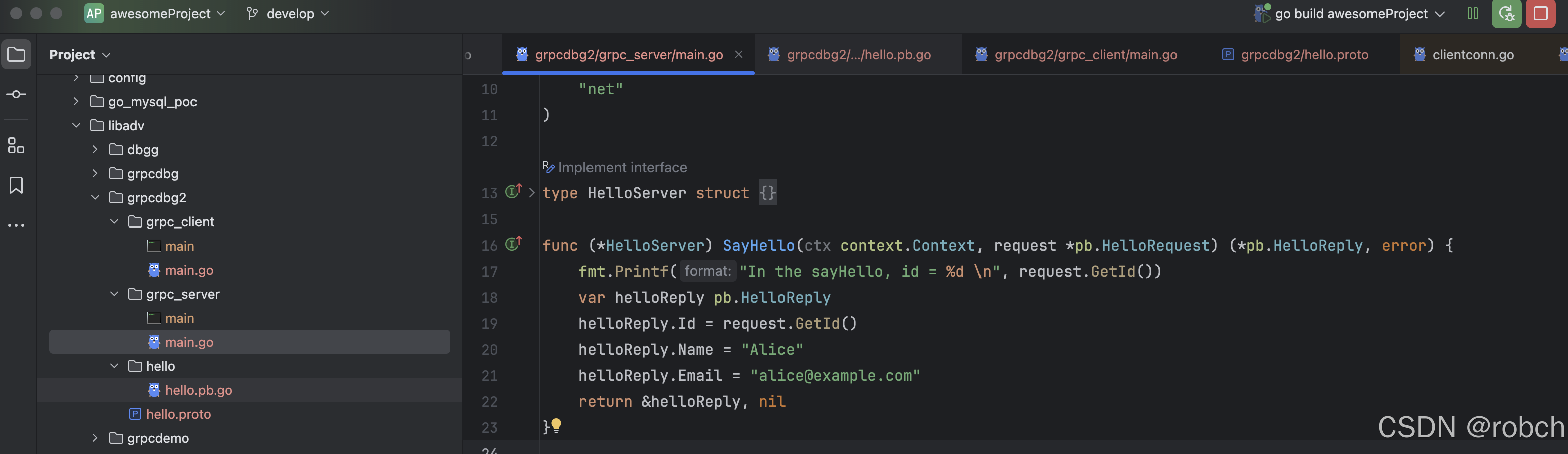Collapse the libadv folder
Image resolution: width=1568 pixels, height=454 pixels.
pyautogui.click(x=76, y=125)
